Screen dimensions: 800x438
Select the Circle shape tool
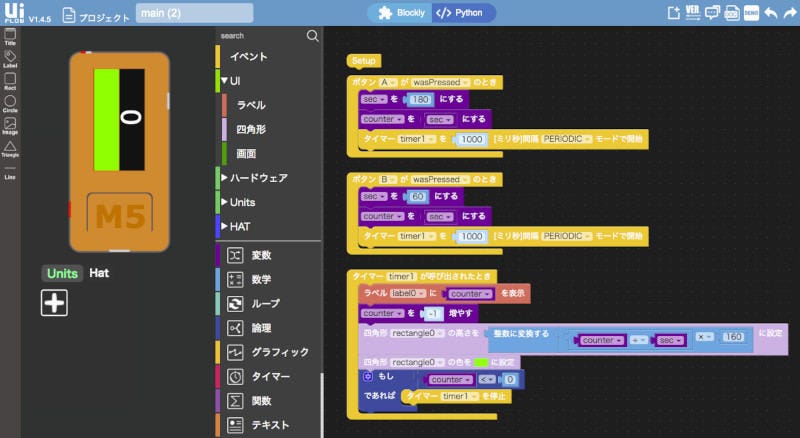[x=10, y=103]
